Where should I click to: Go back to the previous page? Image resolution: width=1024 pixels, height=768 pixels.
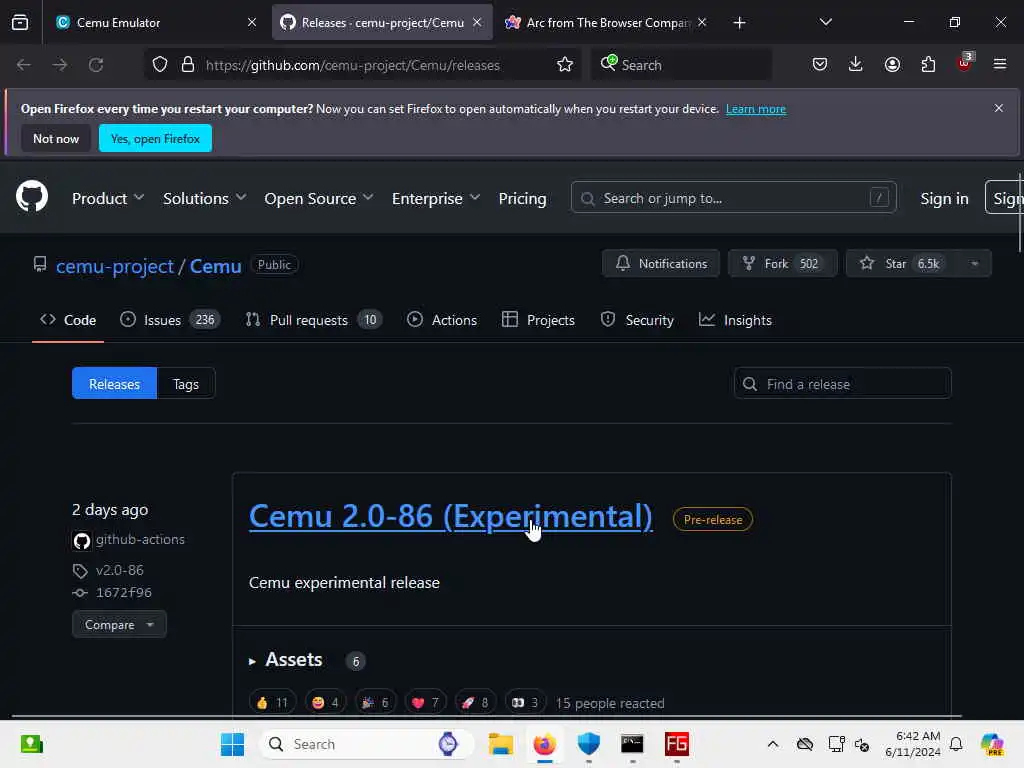[x=24, y=65]
